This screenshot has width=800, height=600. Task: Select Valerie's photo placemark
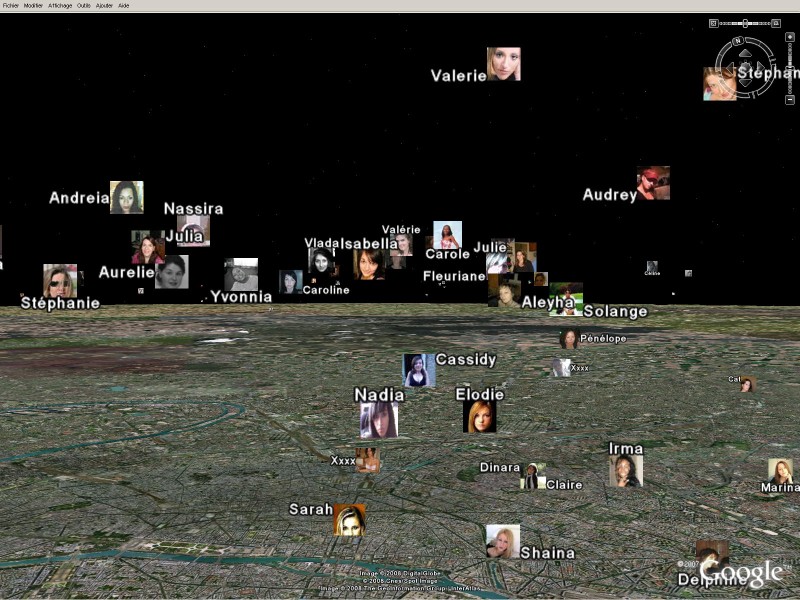pyautogui.click(x=503, y=64)
